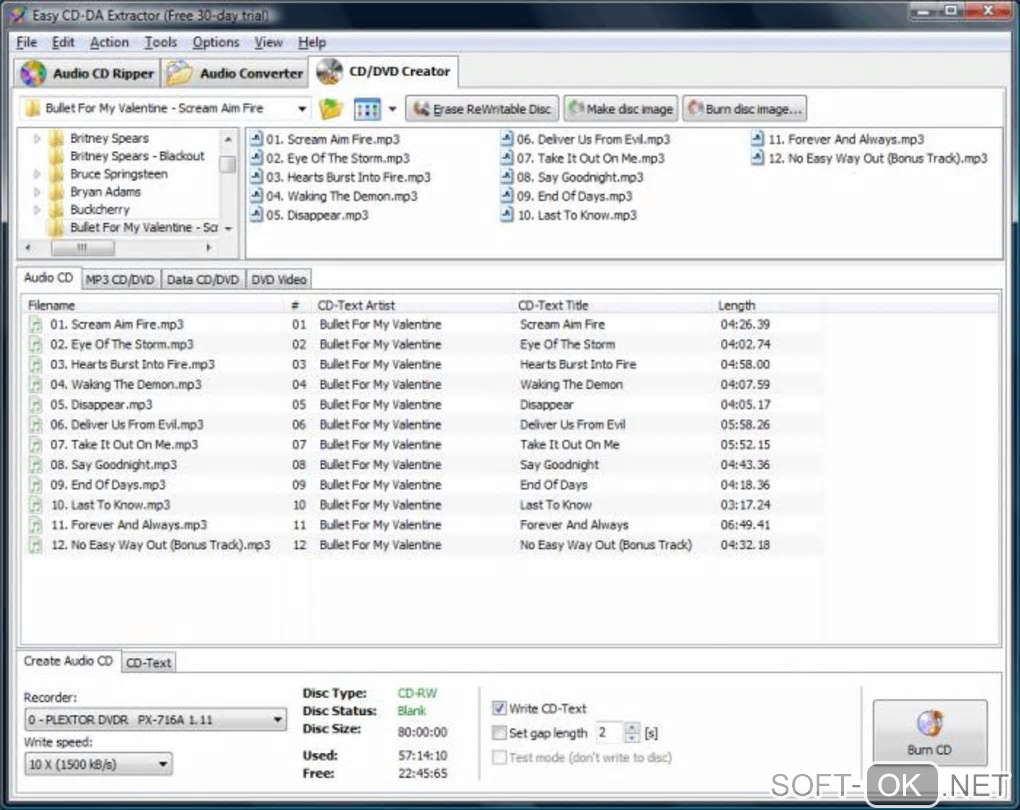Screen dimensions: 1020x810
Task: Click the CD-Text Artist column header
Action: point(356,305)
